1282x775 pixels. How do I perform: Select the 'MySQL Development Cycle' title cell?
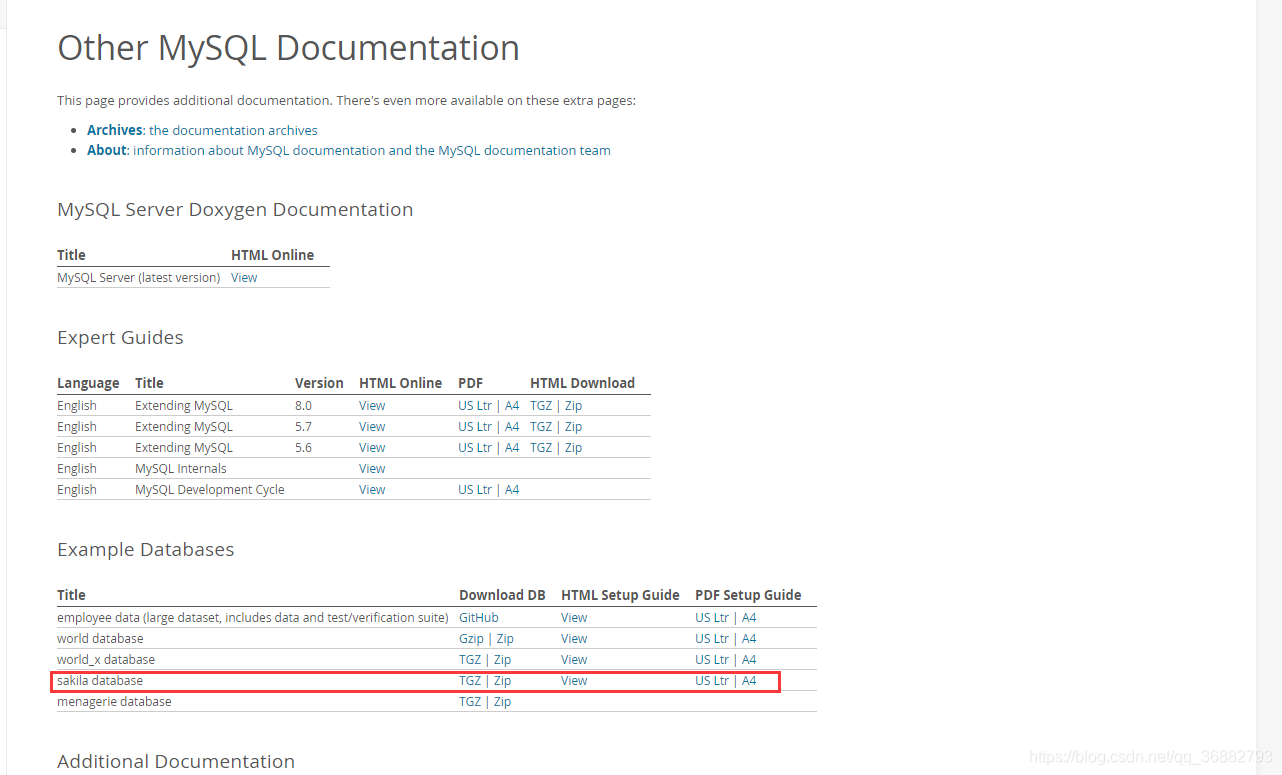pos(210,490)
